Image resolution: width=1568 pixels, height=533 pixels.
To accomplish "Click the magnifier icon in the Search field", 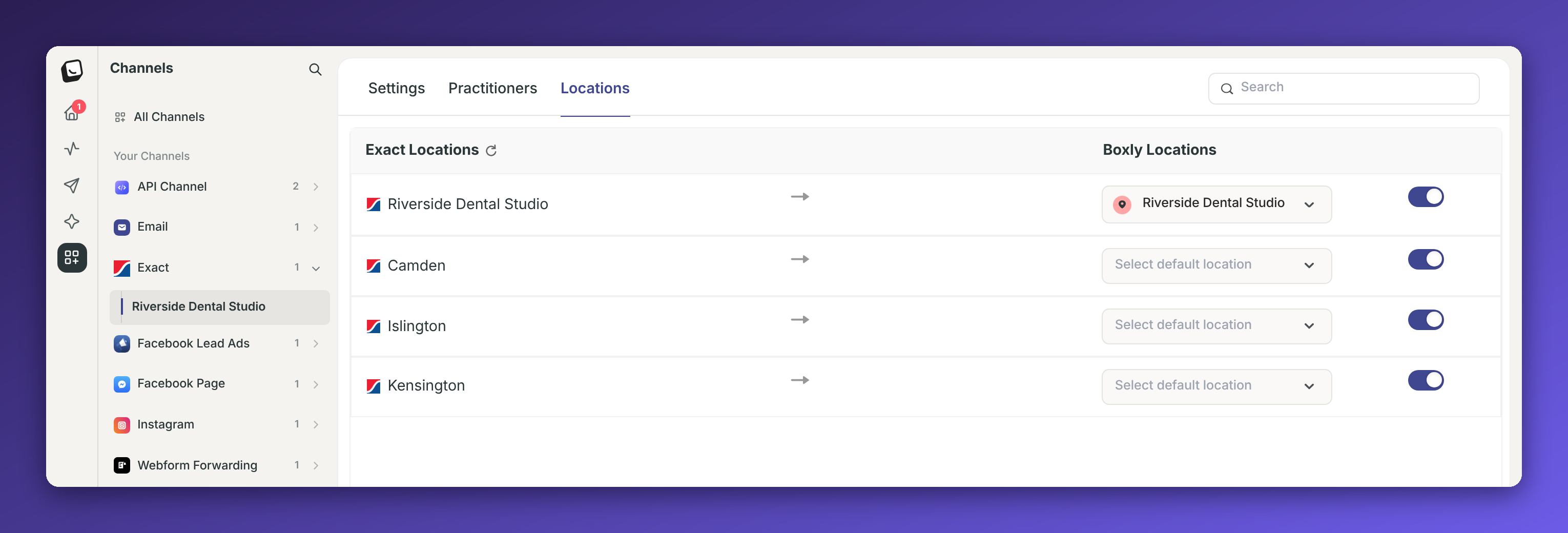I will click(1227, 89).
